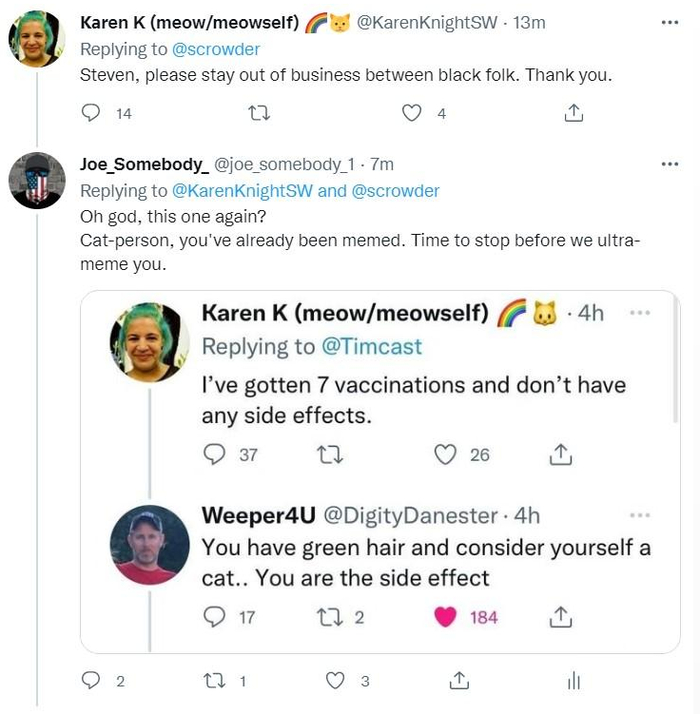The image size is (700, 714).
Task: Like Joe_Somebody_'s tweet with 3 likes
Action: [336, 681]
